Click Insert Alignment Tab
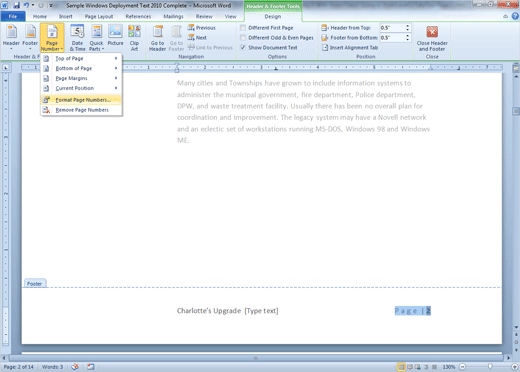Image resolution: width=520 pixels, height=372 pixels. click(x=350, y=48)
